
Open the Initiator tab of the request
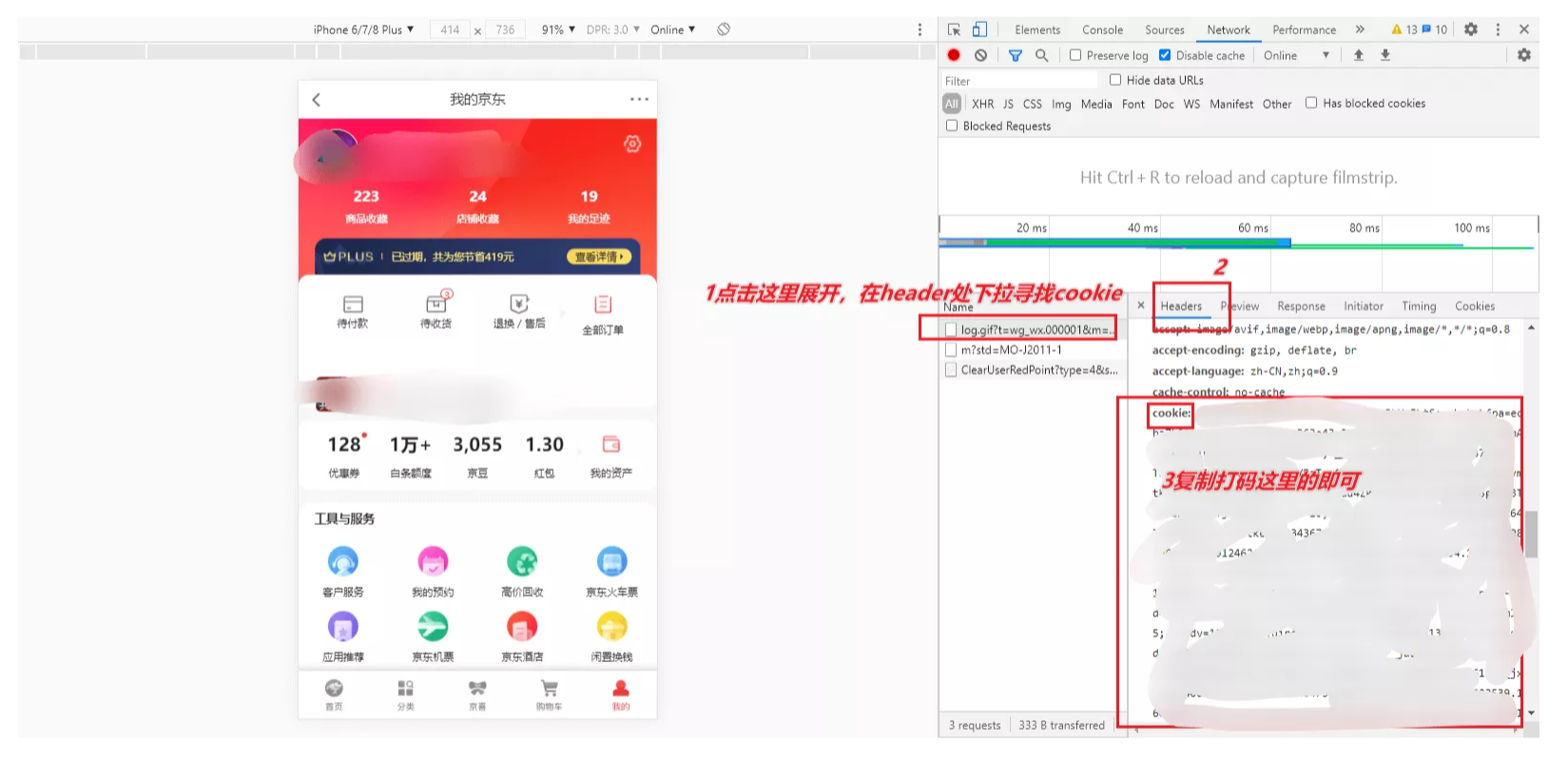point(1364,306)
